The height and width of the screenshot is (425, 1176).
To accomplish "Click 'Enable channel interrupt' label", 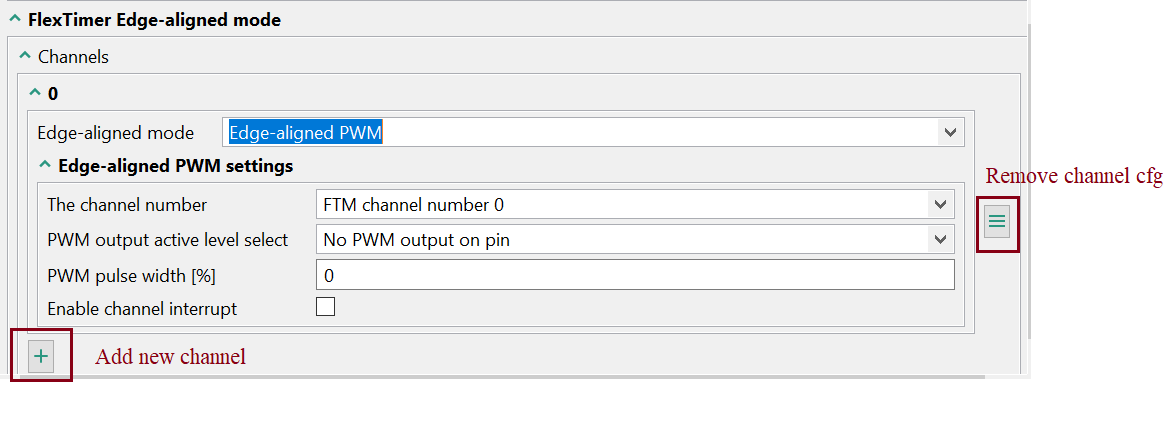I will coord(142,309).
